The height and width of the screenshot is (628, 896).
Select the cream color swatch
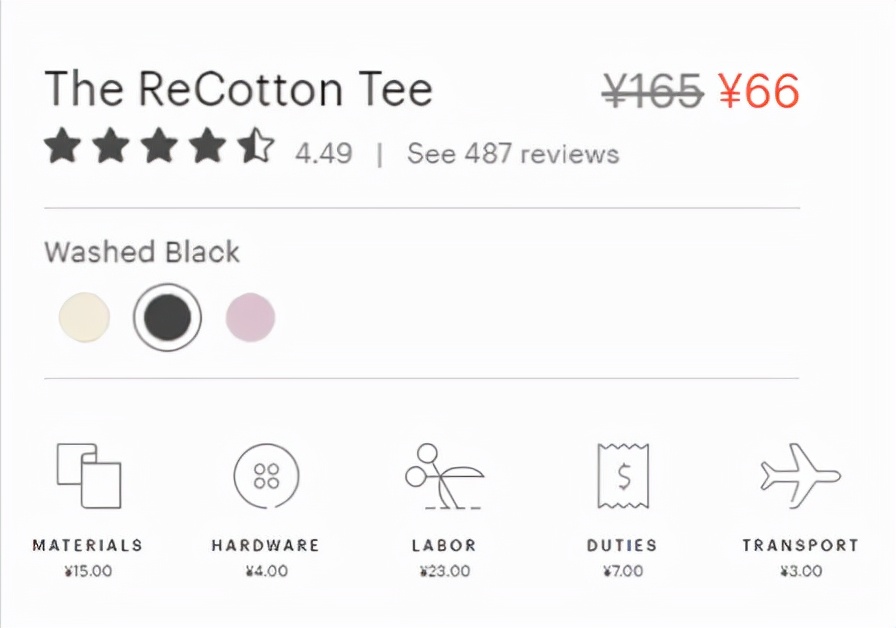(84, 318)
